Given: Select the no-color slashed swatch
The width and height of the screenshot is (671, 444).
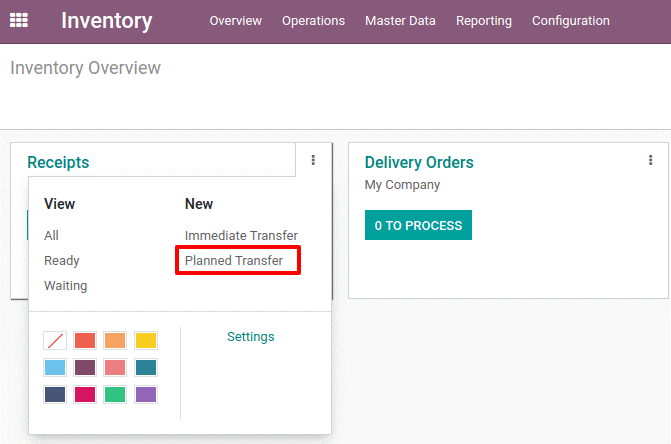Looking at the screenshot, I should (x=55, y=340).
